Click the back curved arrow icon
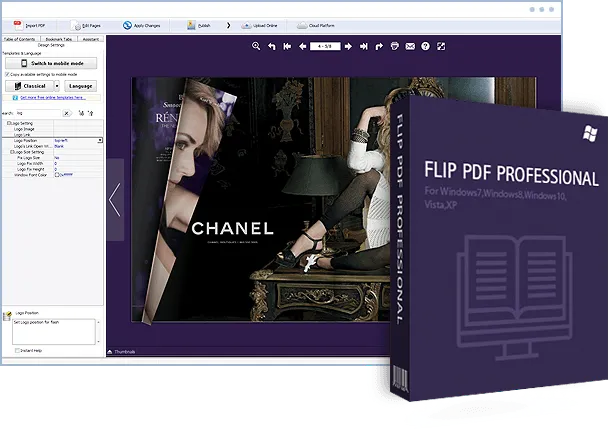 272,46
